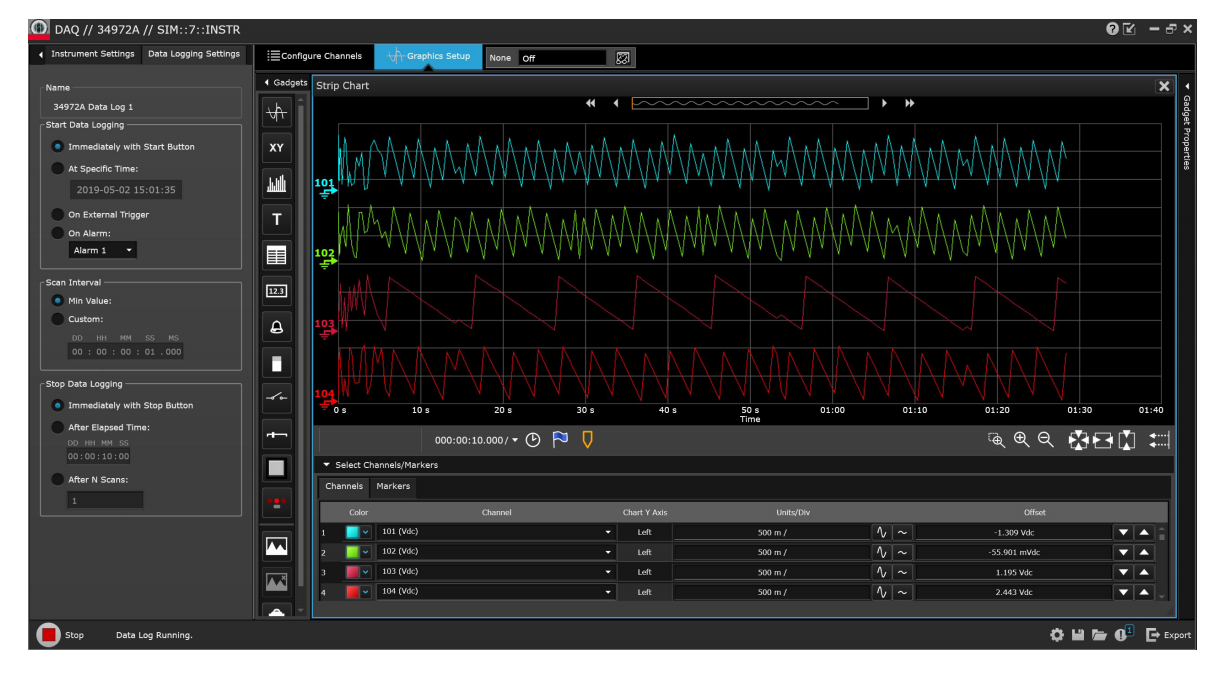
Task: Open the Configure Channels tab
Action: pyautogui.click(x=314, y=57)
